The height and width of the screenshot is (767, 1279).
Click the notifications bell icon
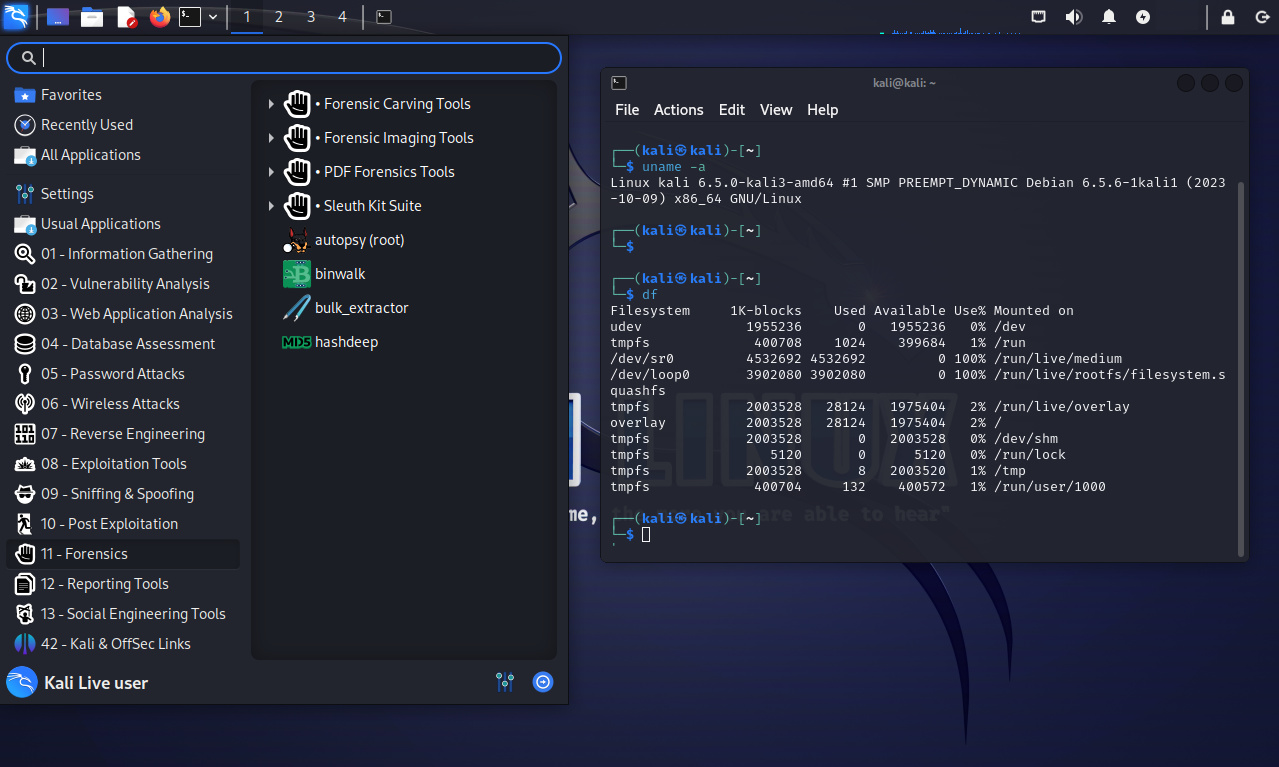point(1109,17)
